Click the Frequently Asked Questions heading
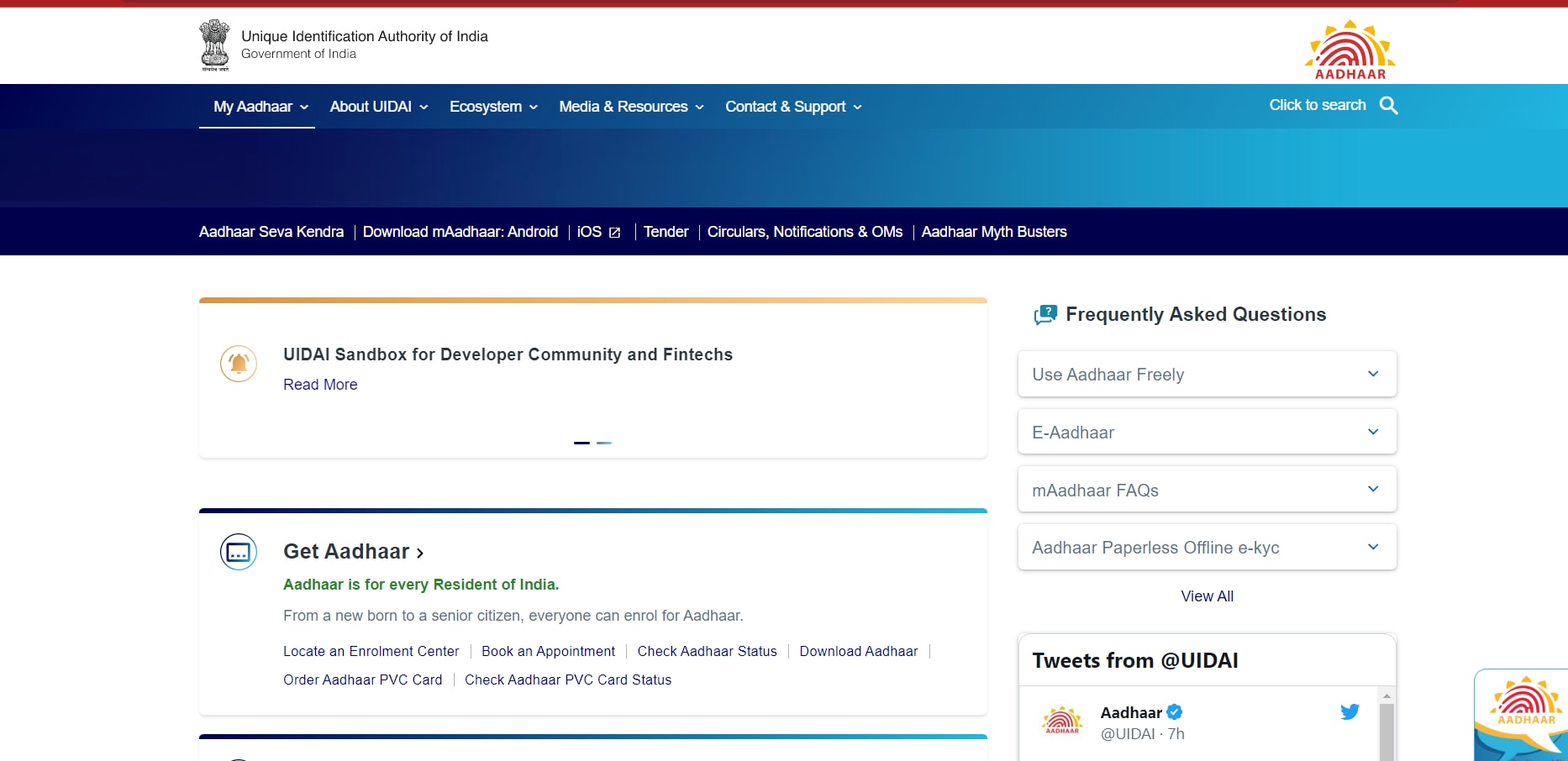This screenshot has height=761, width=1568. [1196, 314]
